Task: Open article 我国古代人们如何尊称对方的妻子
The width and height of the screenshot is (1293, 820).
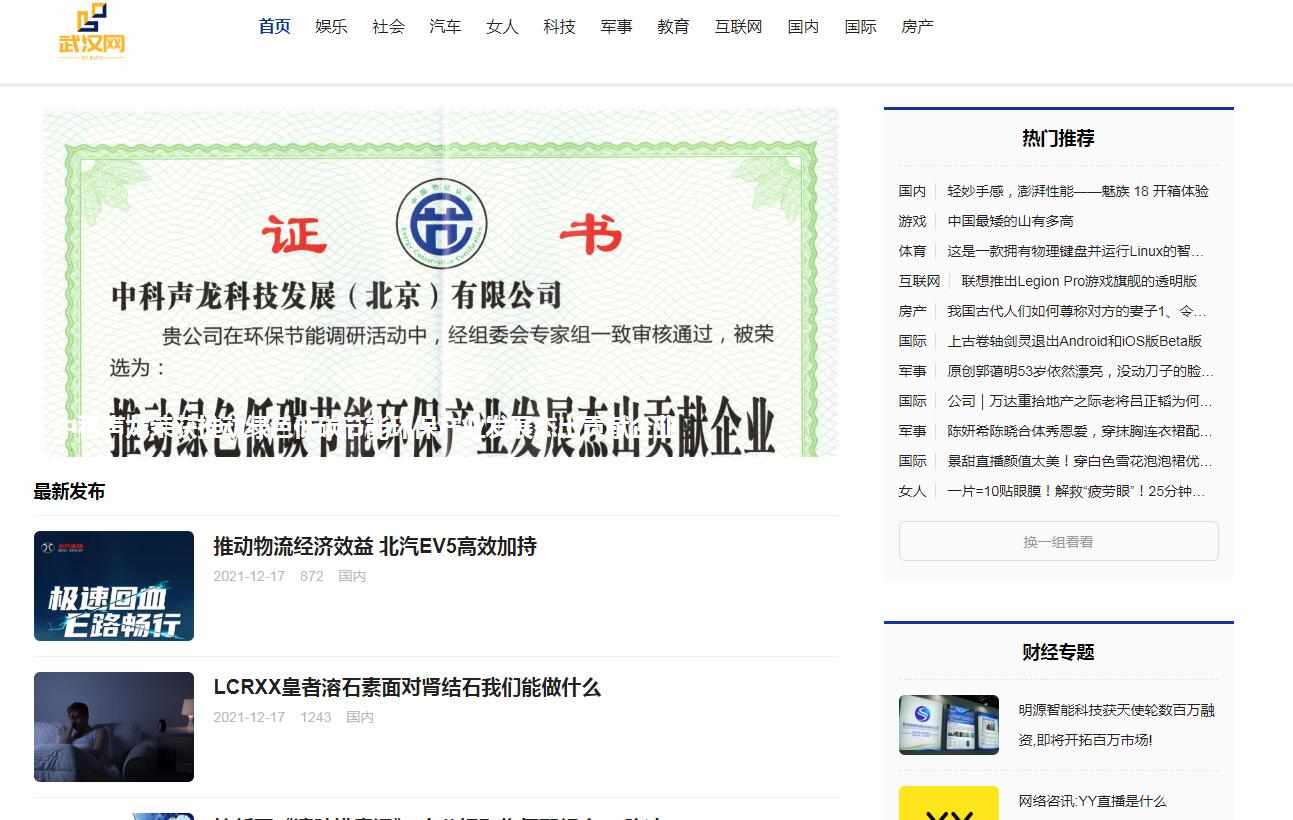Action: [1077, 311]
